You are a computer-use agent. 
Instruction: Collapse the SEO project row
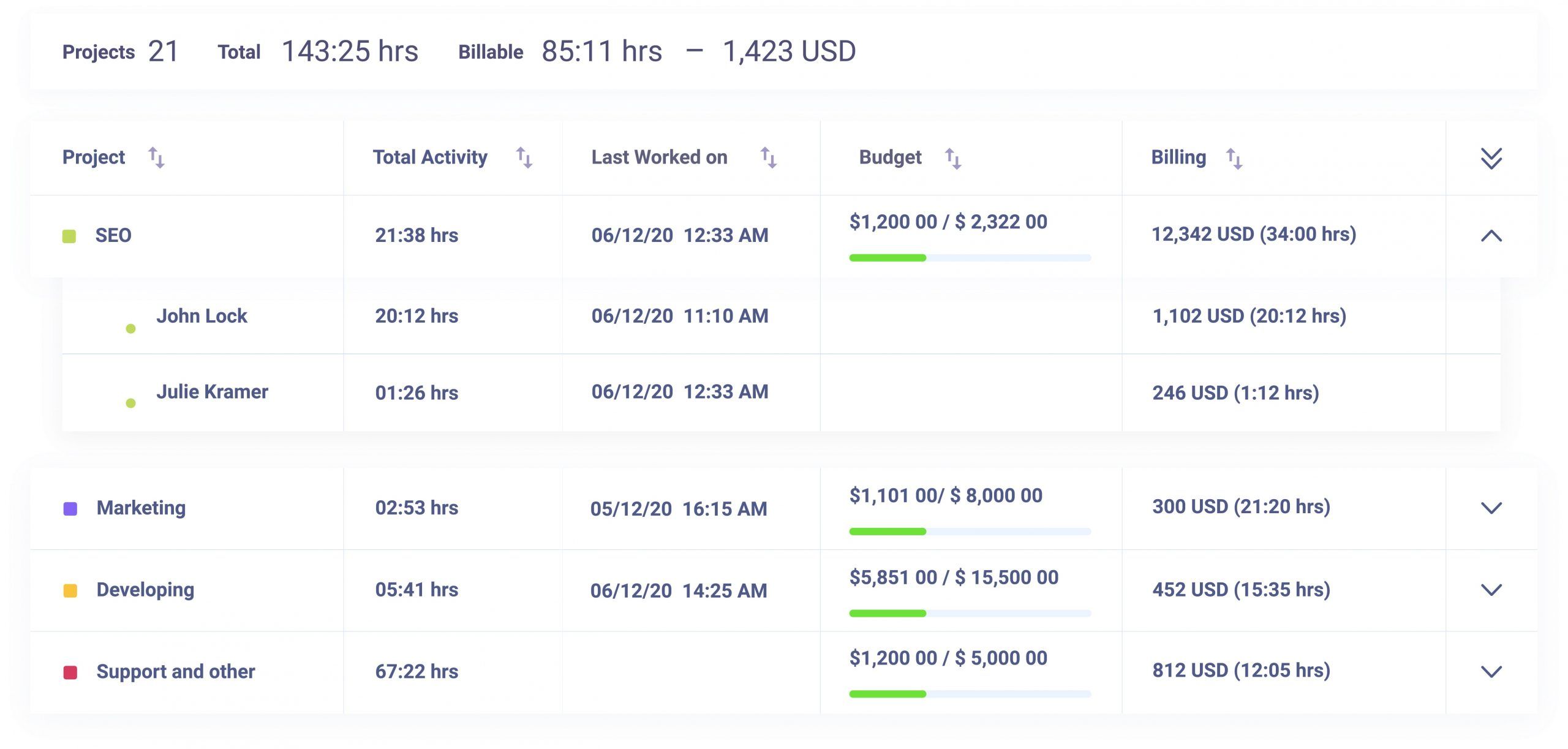(1491, 236)
